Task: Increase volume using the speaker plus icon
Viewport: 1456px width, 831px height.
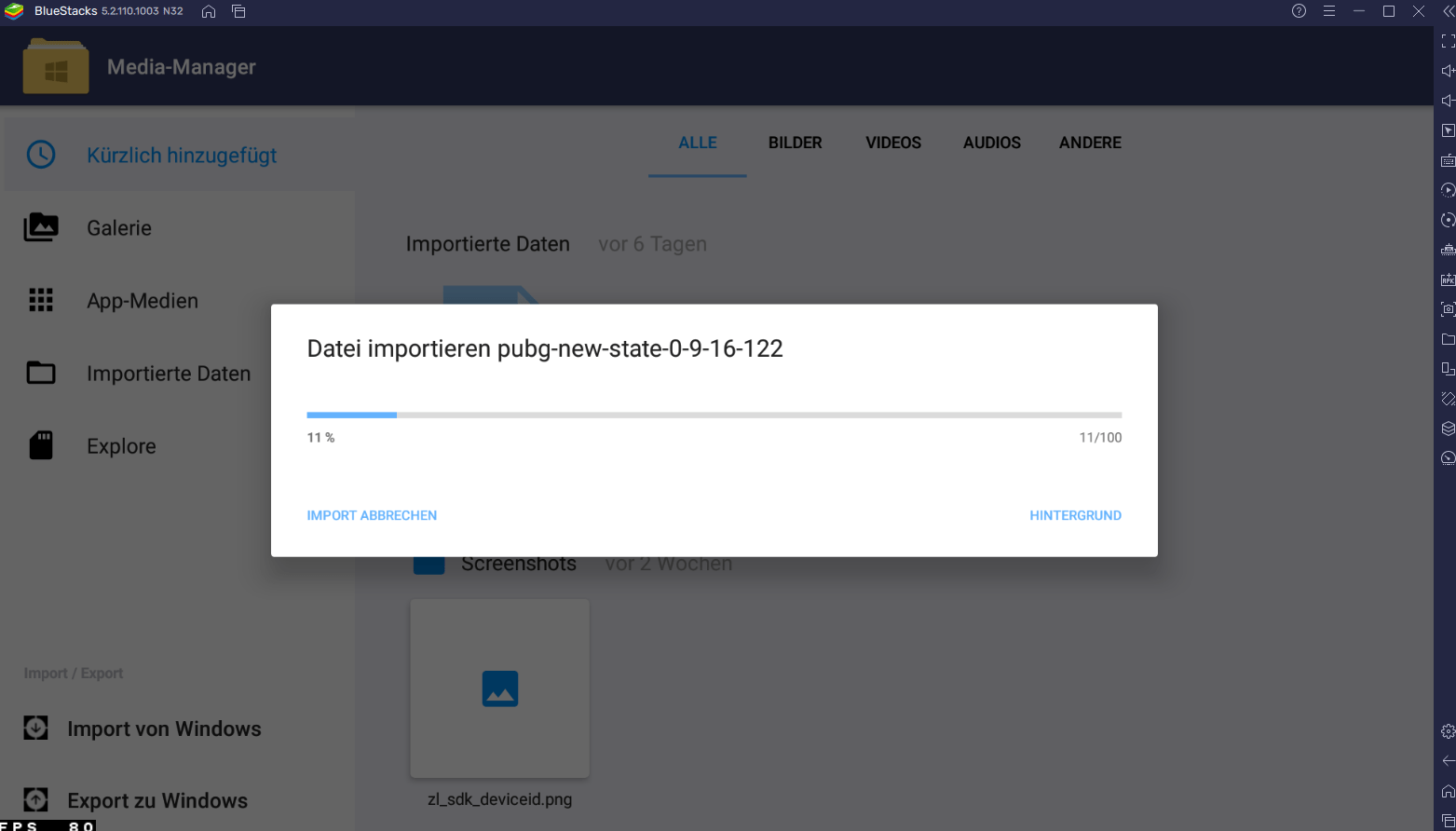Action: [x=1448, y=71]
